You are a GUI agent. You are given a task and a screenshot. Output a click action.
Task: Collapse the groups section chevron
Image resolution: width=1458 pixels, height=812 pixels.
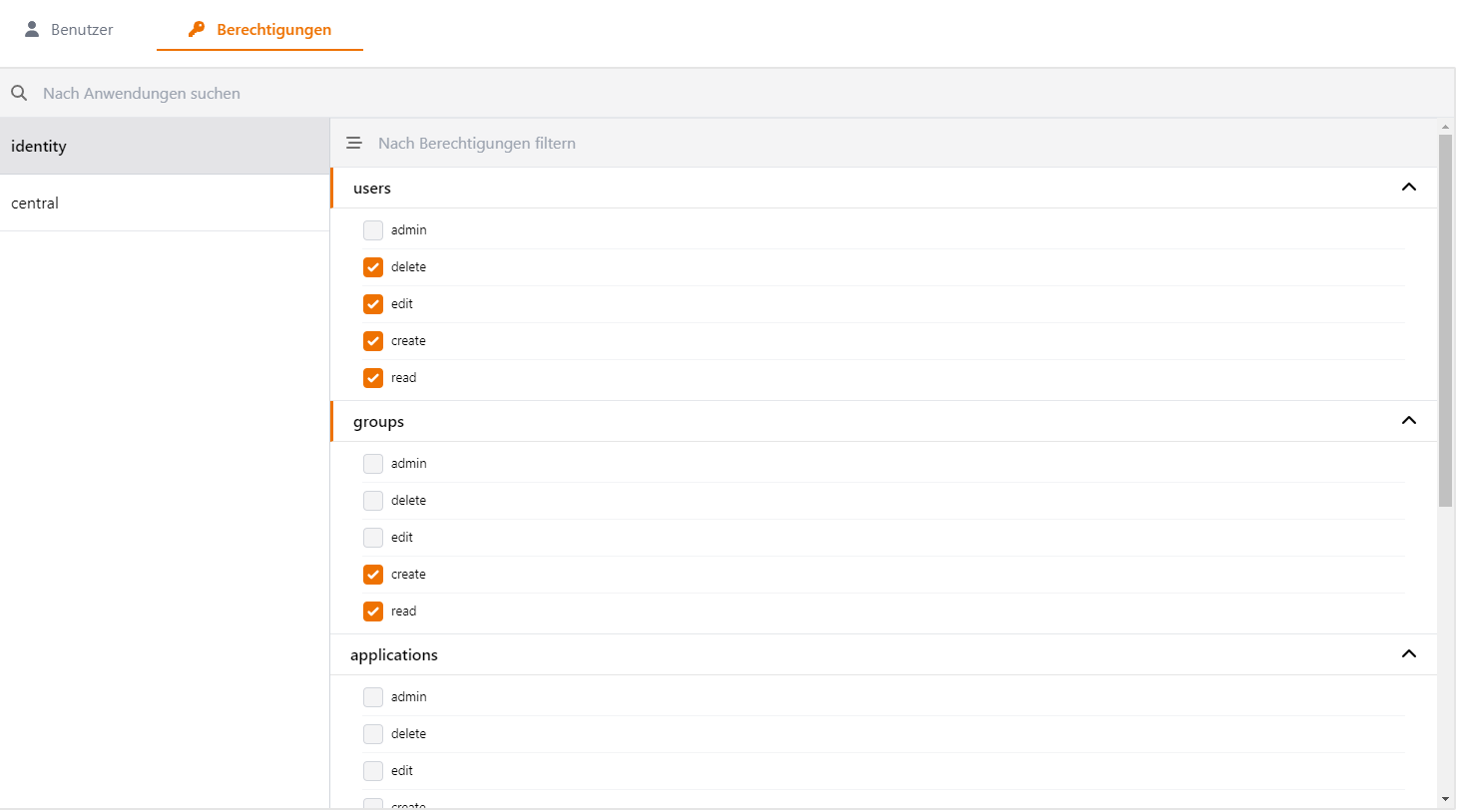[1409, 421]
